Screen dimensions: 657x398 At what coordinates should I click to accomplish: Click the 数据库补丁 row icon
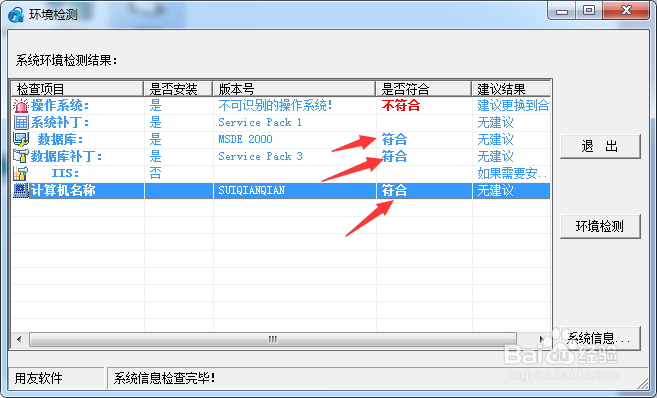21,156
